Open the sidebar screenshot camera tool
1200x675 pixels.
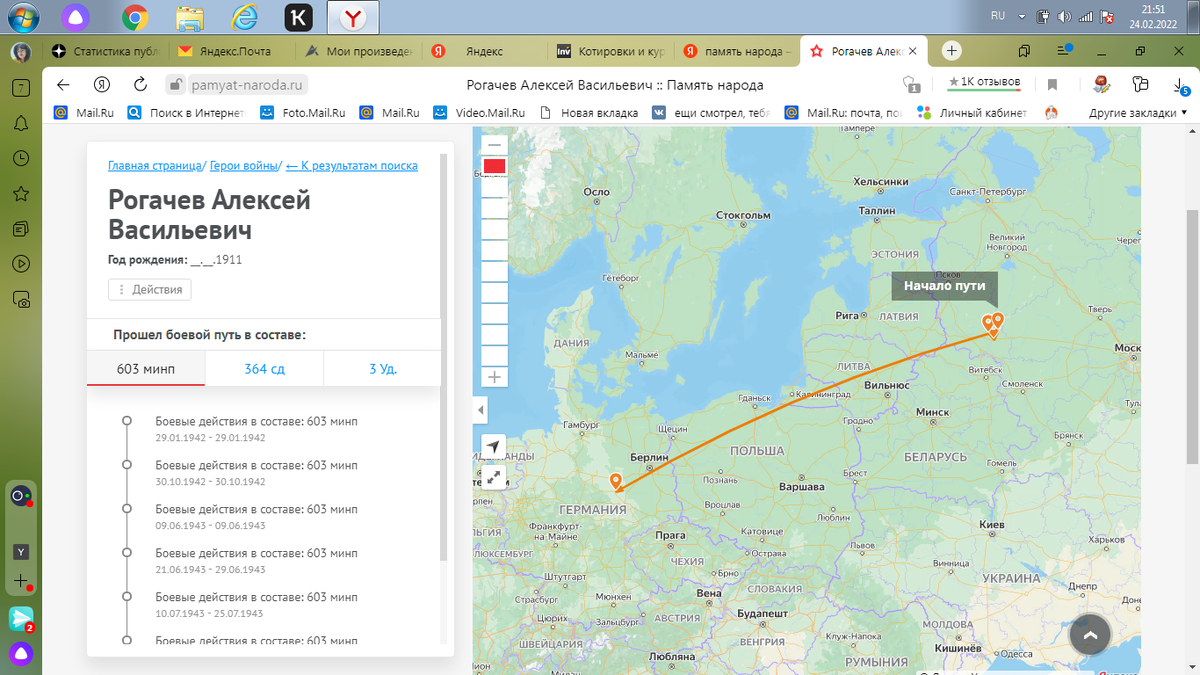pos(21,299)
